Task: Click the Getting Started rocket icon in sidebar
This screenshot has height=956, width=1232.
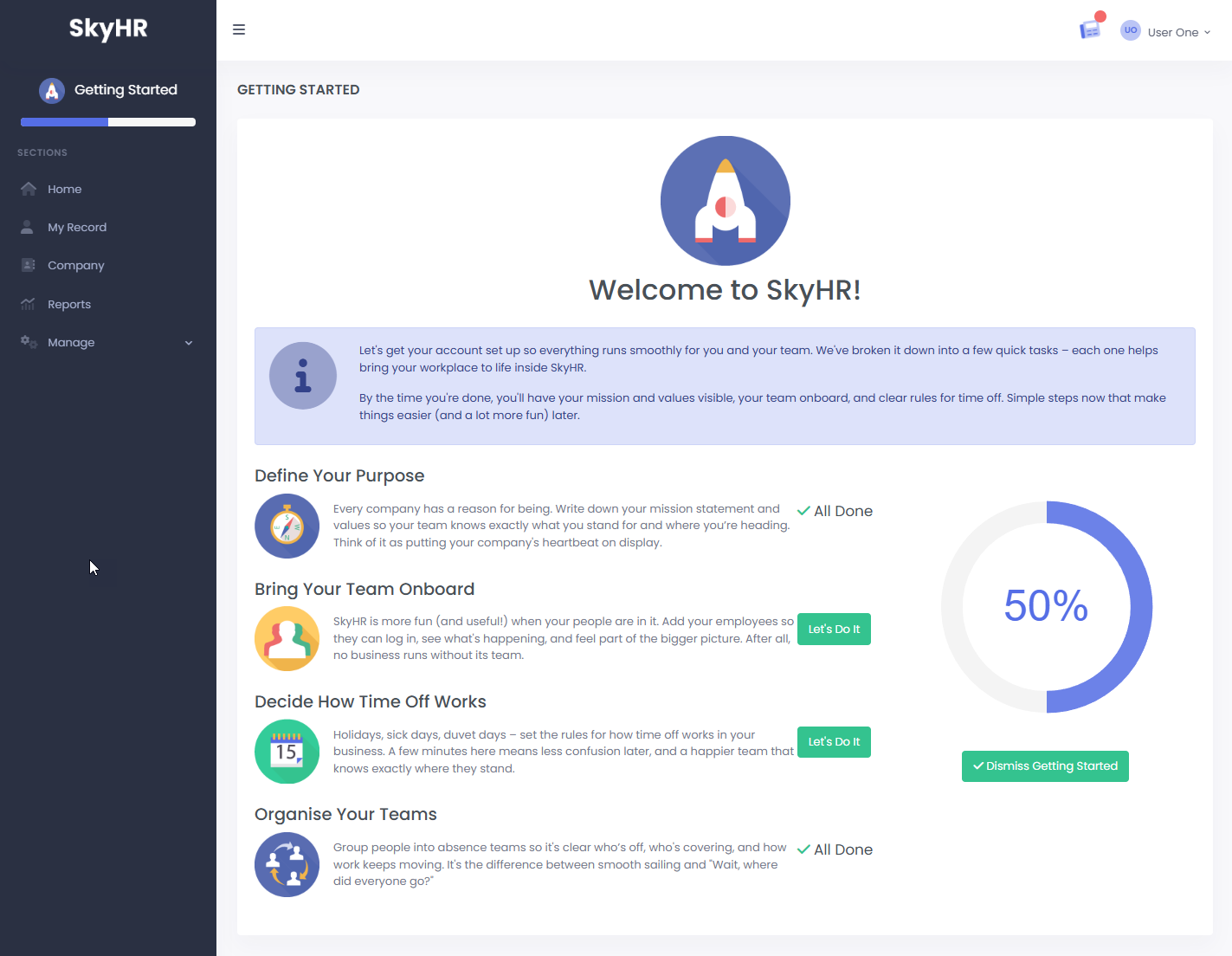Action: pos(52,90)
